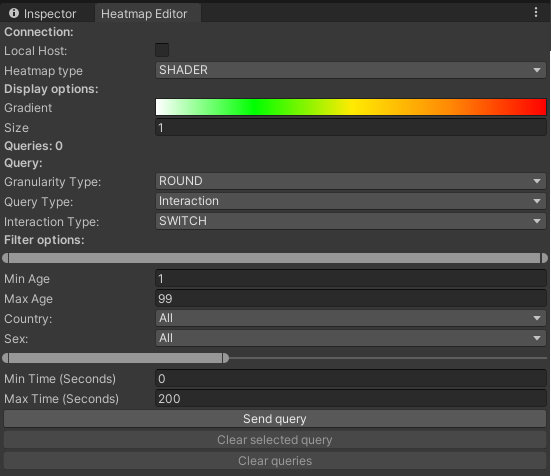Open the Sex filter dropdown
The image size is (551, 476).
pyautogui.click(x=351, y=338)
